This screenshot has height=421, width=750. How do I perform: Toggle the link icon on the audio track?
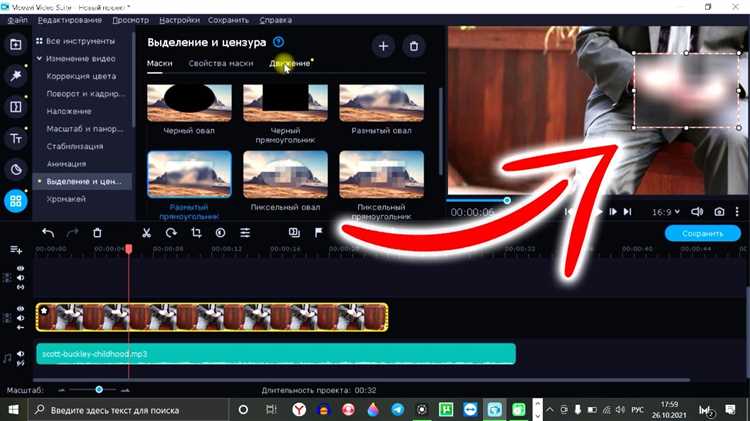click(21, 363)
